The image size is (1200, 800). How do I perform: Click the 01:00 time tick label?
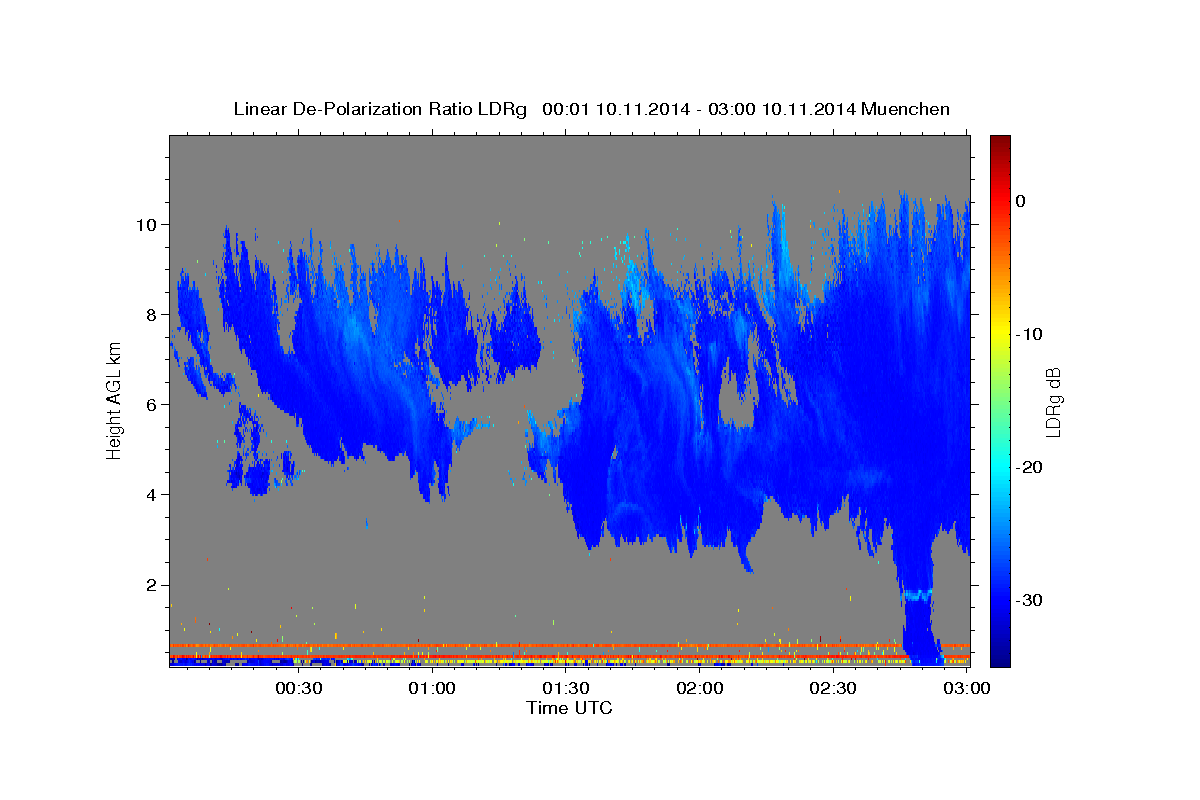click(x=432, y=689)
